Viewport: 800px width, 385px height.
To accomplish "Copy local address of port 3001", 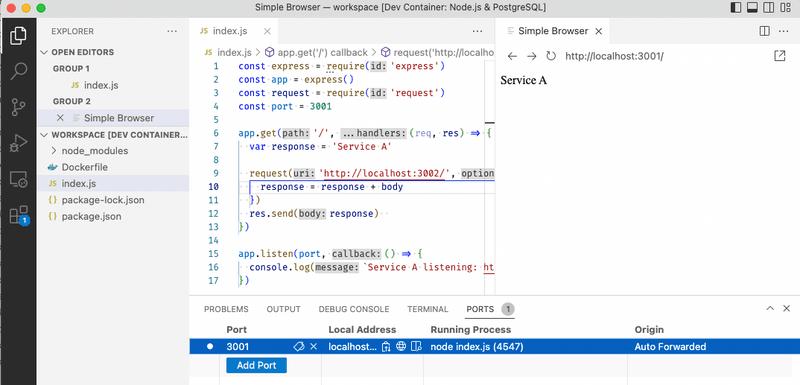I will coord(386,347).
